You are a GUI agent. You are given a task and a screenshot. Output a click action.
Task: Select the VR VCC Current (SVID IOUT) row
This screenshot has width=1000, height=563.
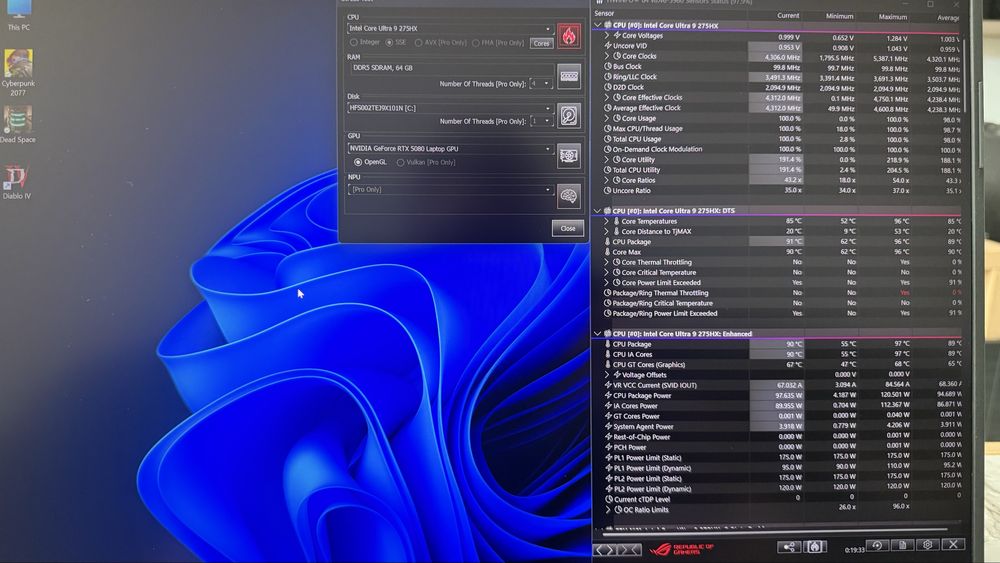tap(778, 385)
